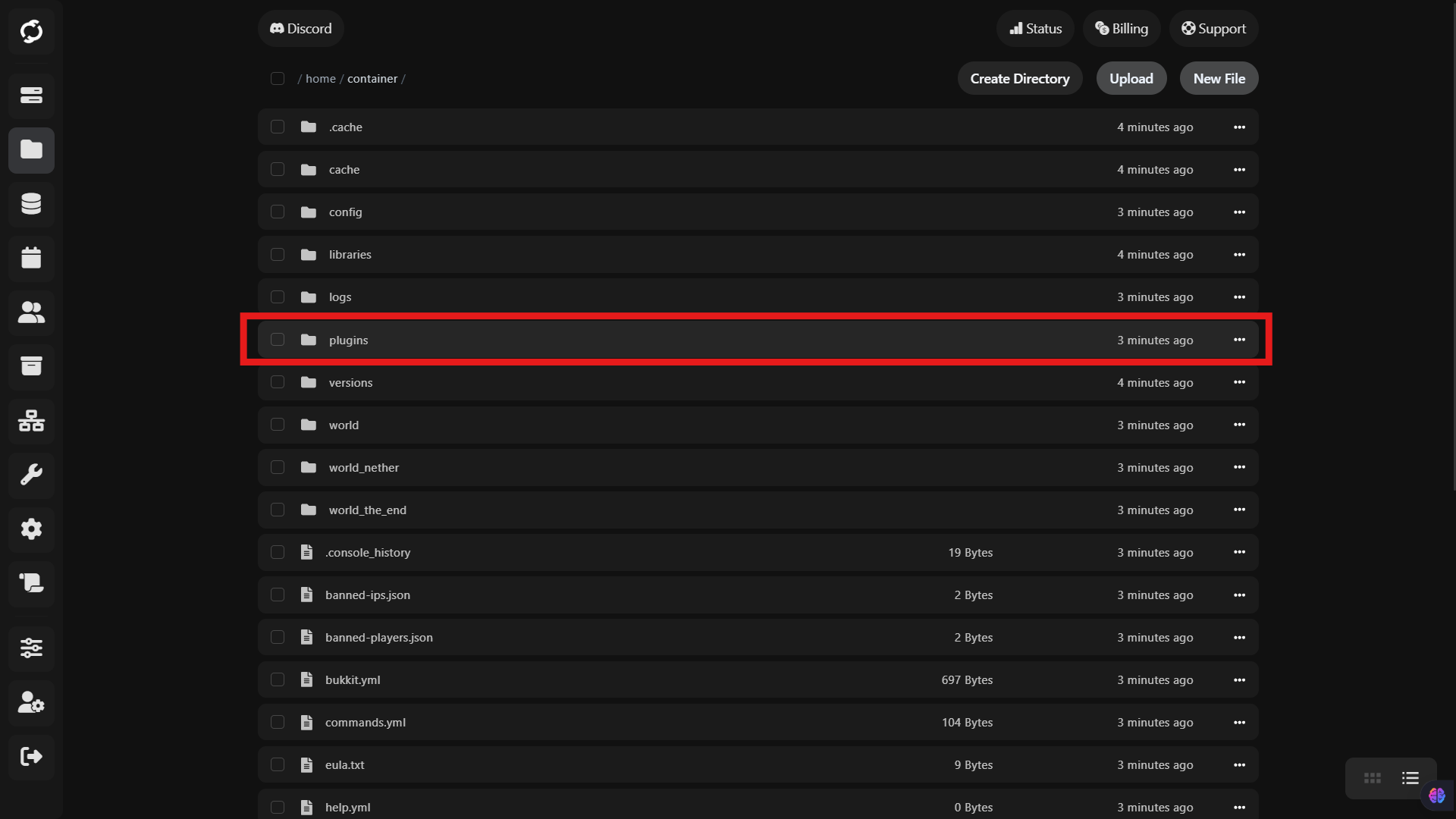Open the Billing page
Image resolution: width=1456 pixels, height=819 pixels.
coord(1122,28)
